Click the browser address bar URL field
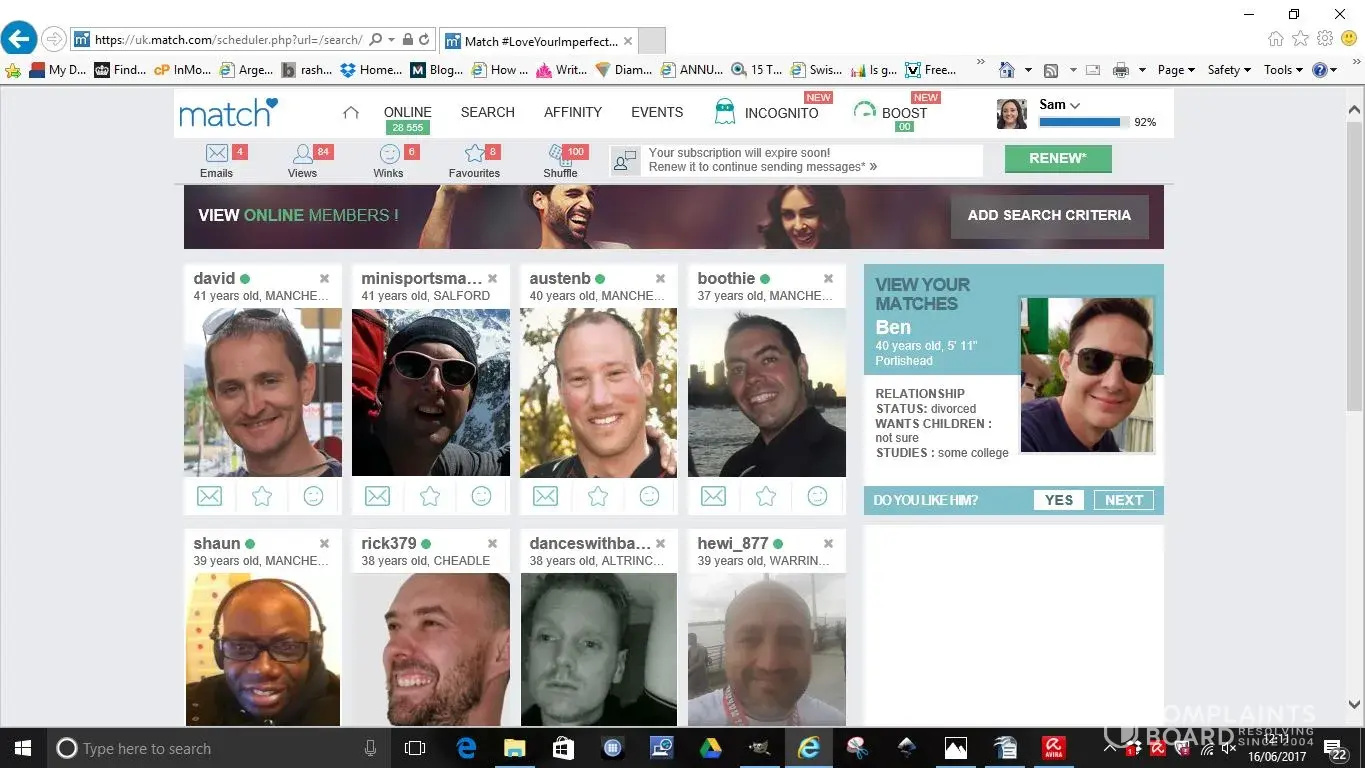The width and height of the screenshot is (1365, 768). (228, 40)
